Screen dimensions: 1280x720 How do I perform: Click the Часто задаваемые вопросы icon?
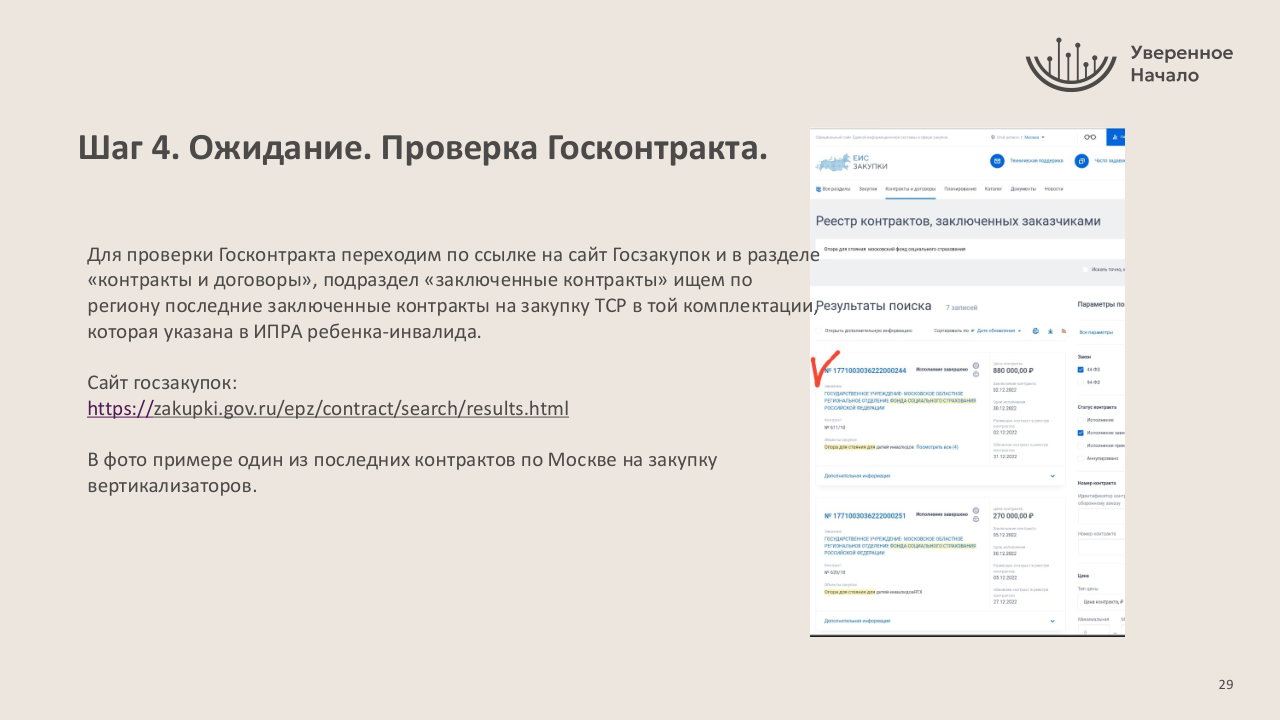click(x=1081, y=161)
